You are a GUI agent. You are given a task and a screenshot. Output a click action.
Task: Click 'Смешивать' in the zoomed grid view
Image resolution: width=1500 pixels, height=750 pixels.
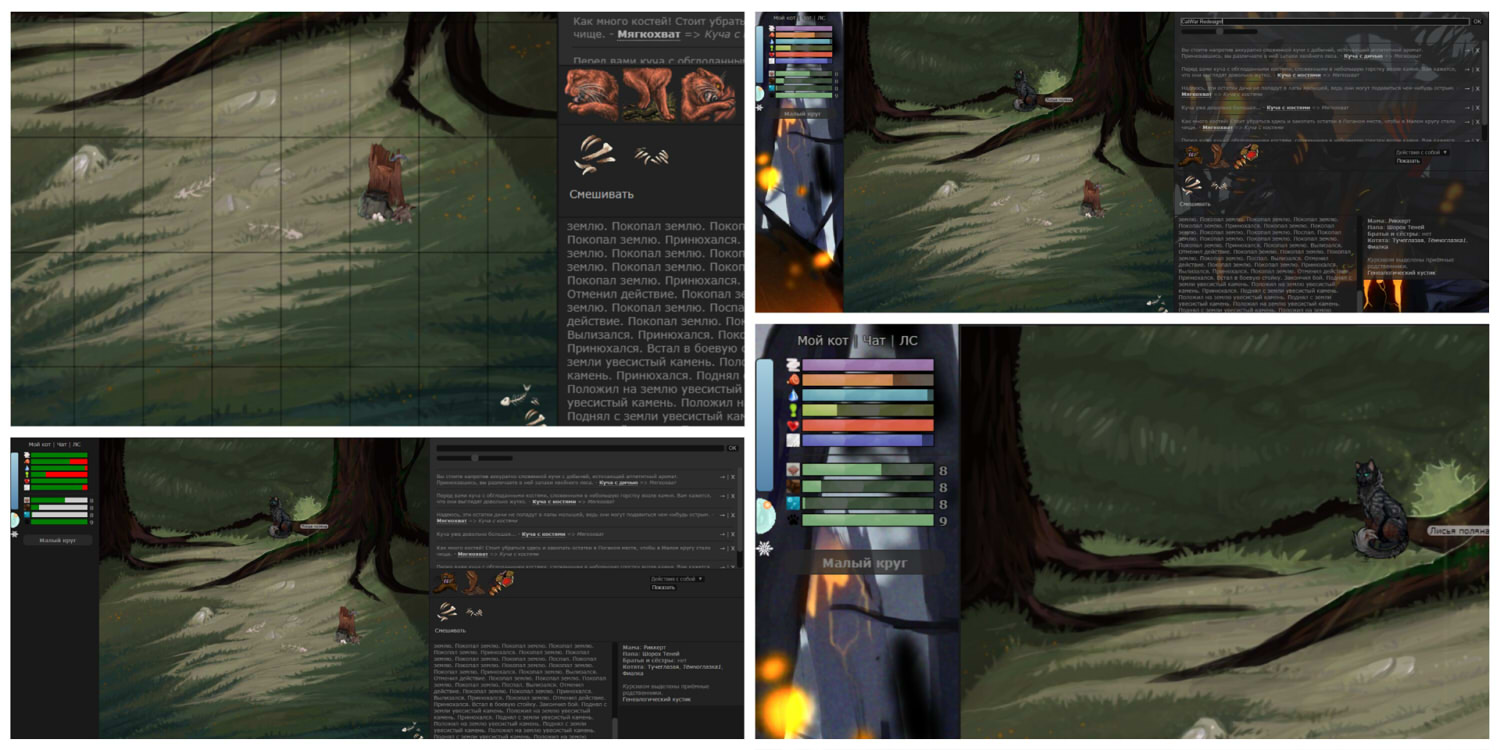[601, 194]
